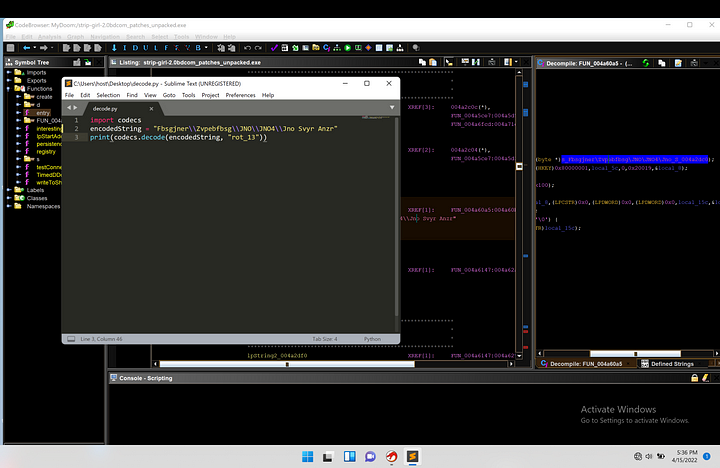Viewport: 720px width, 468px height.
Task: Select the 'entry' function in Symbol Tree
Action: pyautogui.click(x=43, y=113)
